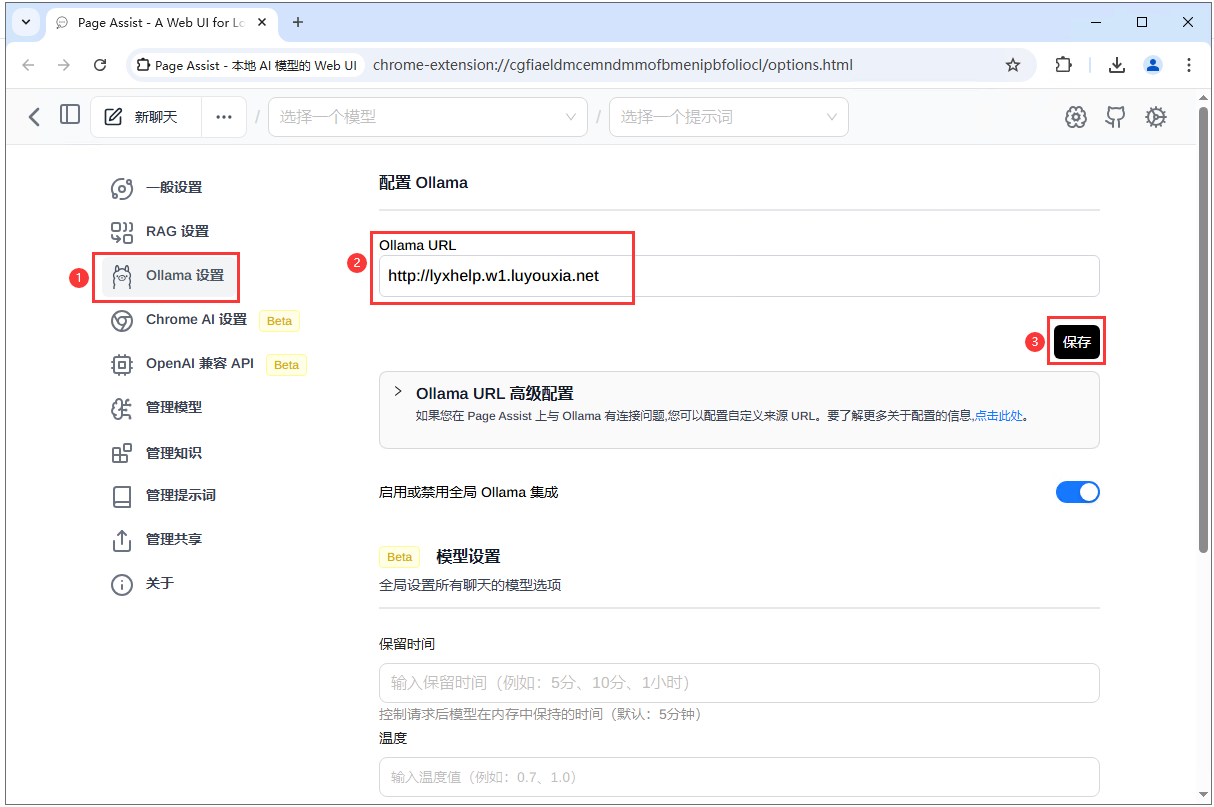The width and height of the screenshot is (1214, 807).
Task: Open the 选择一个模型 model dropdown
Action: [x=428, y=117]
